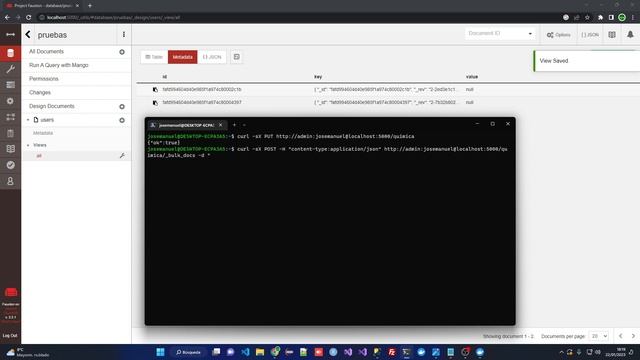The height and width of the screenshot is (360, 640).
Task: Switch to Metadata layout
Action: pos(182,57)
